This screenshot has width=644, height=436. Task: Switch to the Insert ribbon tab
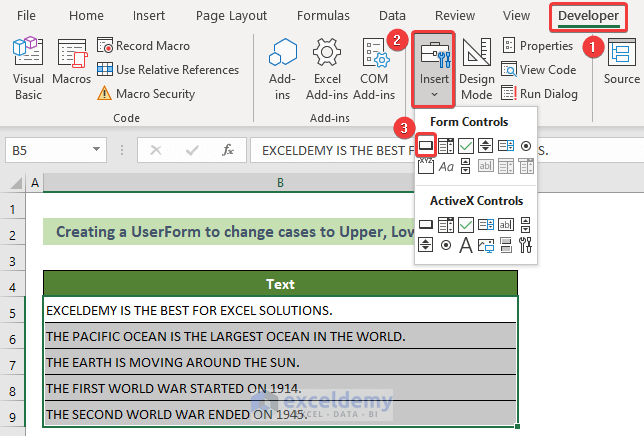point(149,16)
